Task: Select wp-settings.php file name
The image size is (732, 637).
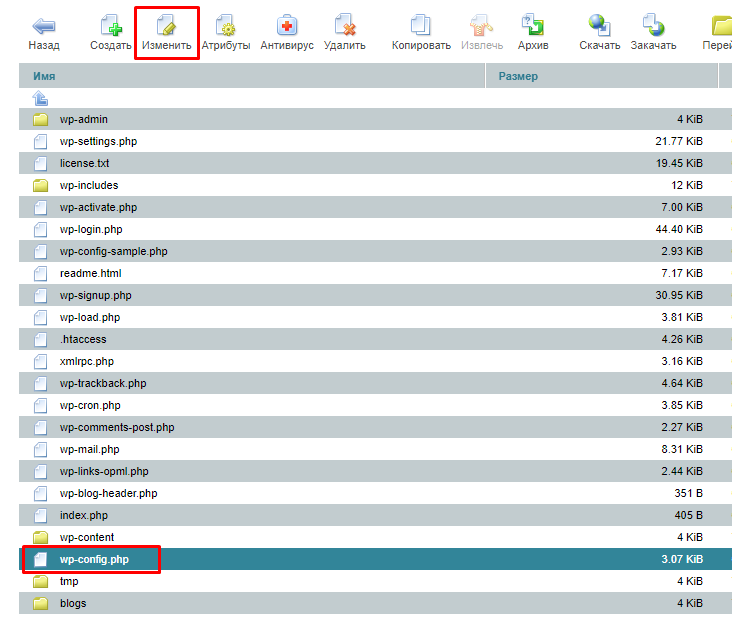Action: (99, 141)
